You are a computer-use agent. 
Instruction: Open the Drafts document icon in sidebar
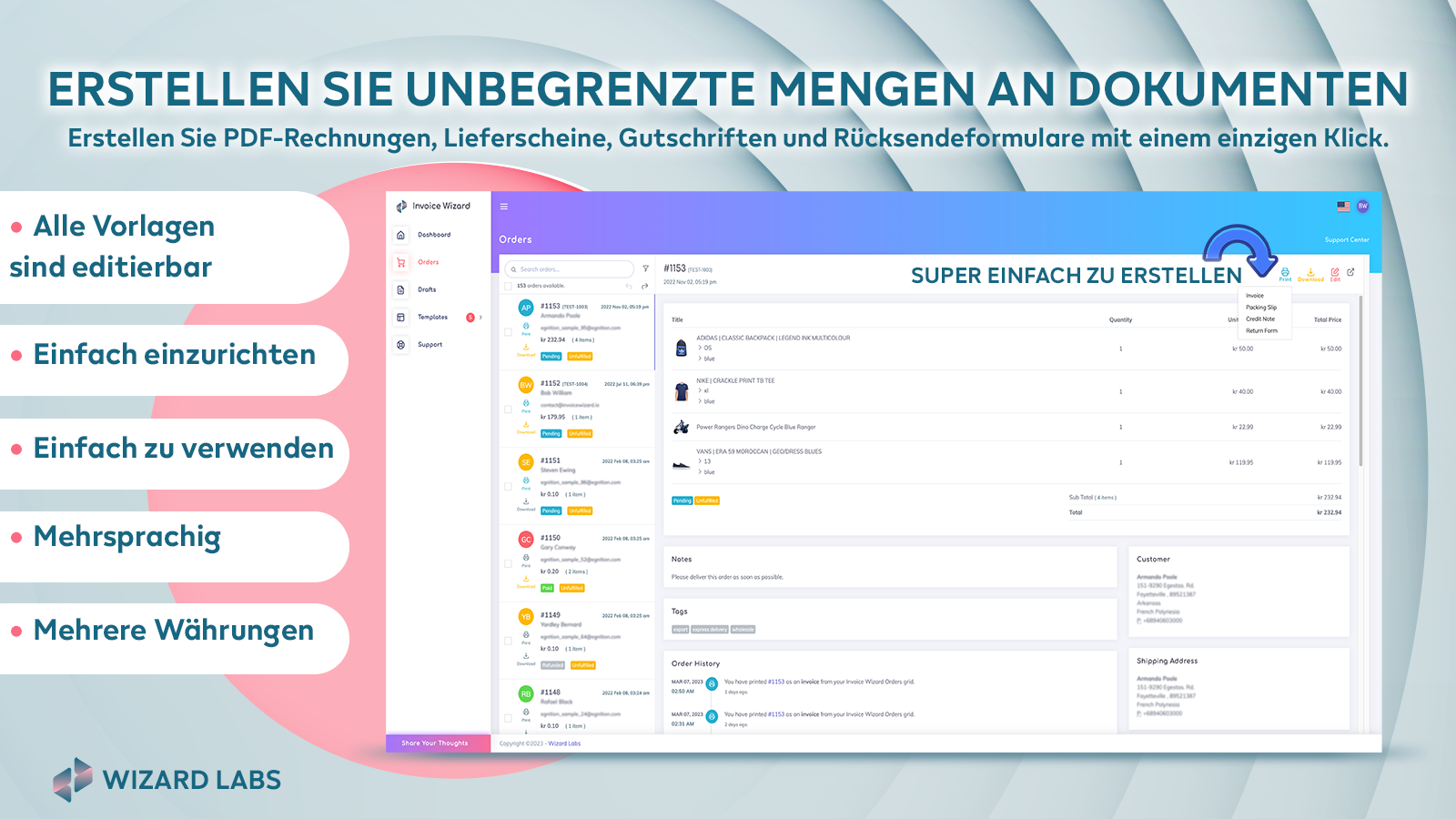tap(400, 289)
